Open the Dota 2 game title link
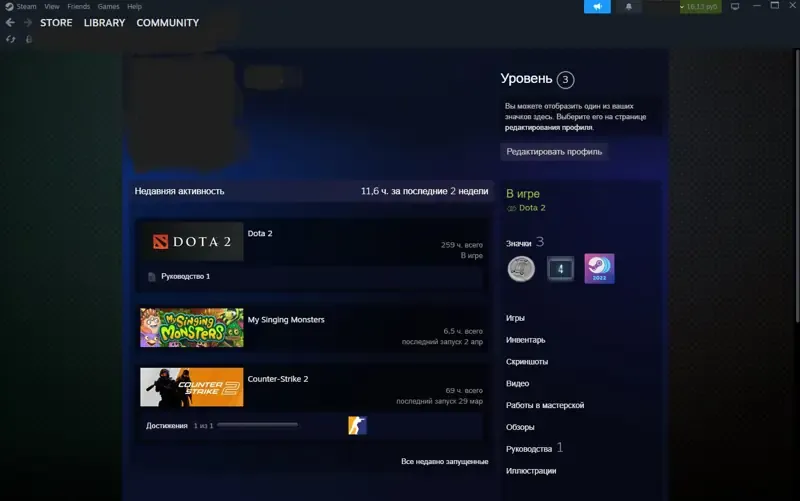The image size is (800, 501). [x=260, y=233]
